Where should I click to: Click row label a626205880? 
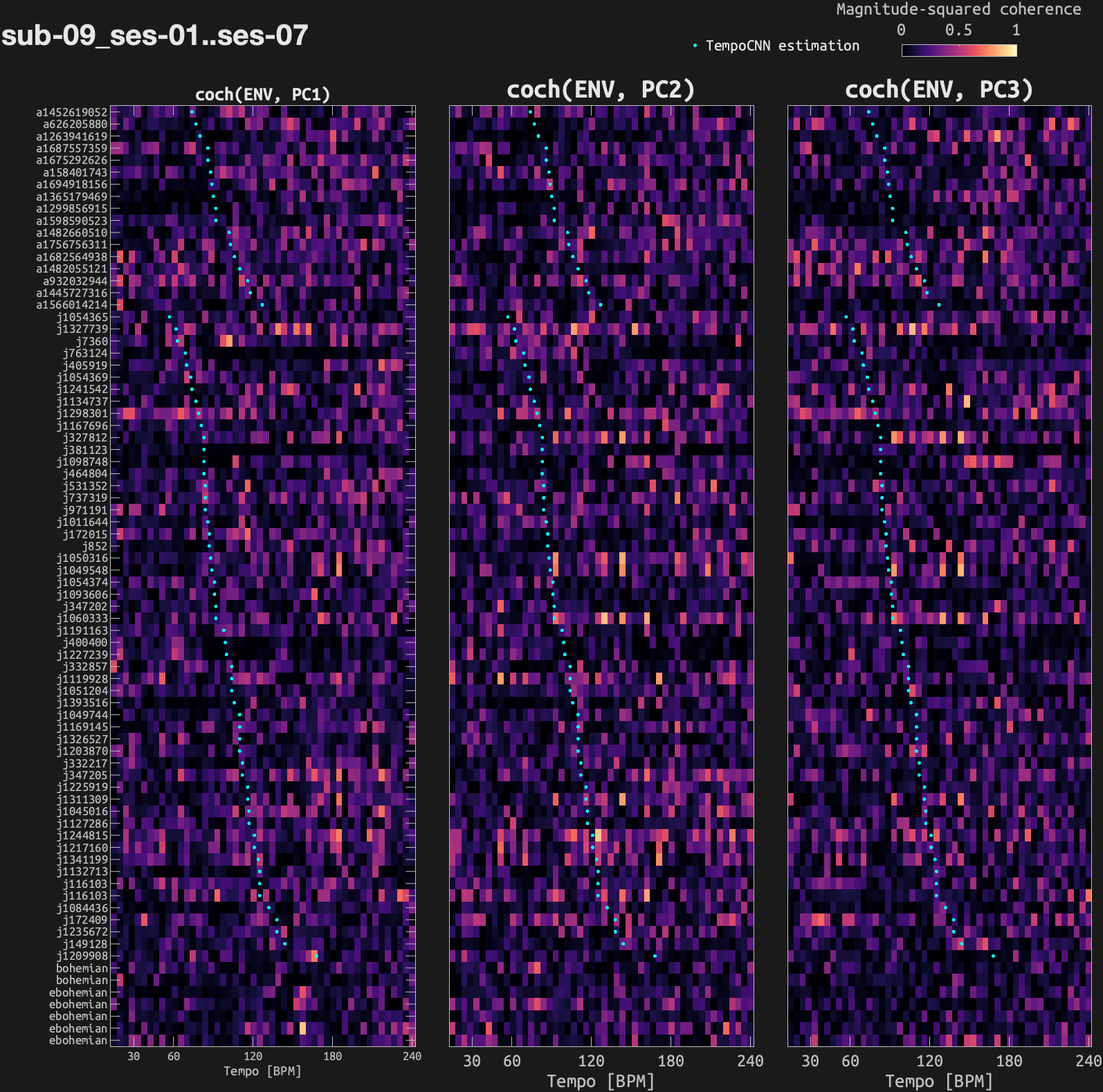coord(75,124)
